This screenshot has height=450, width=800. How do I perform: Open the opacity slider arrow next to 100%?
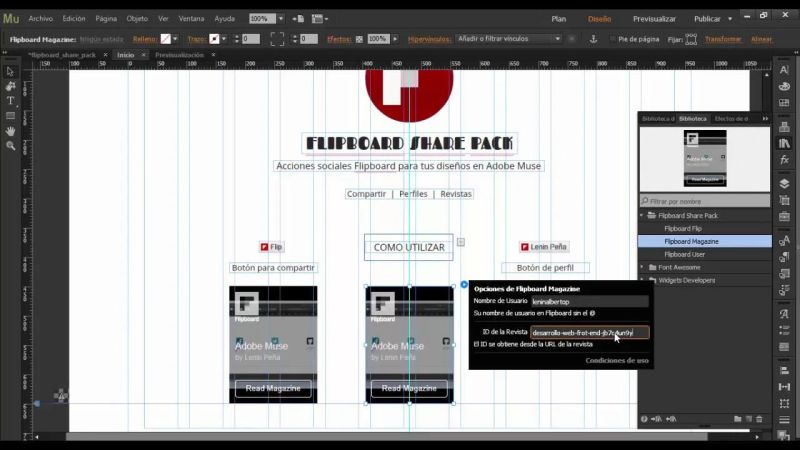coord(395,39)
